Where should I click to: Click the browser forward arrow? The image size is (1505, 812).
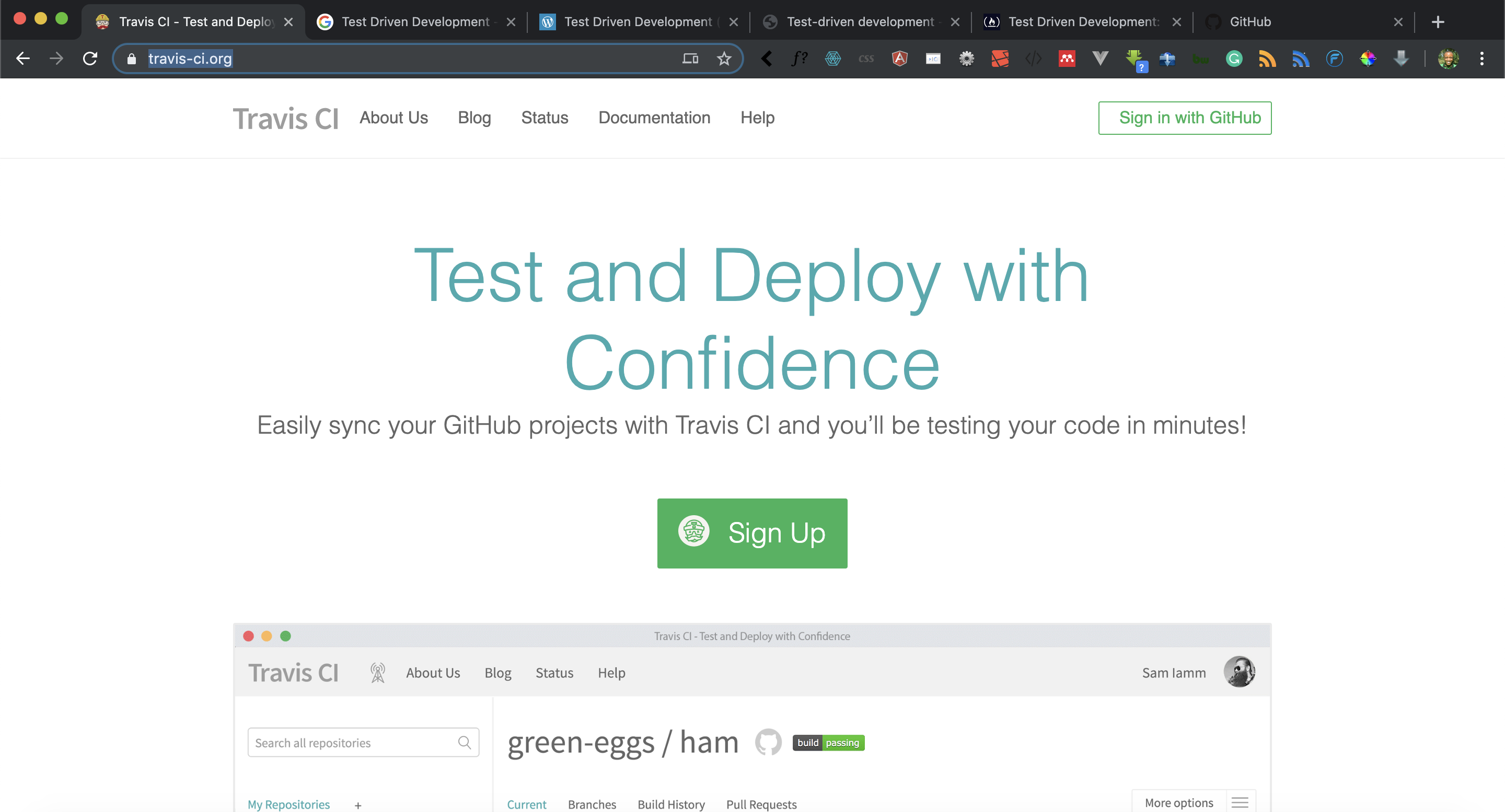coord(56,59)
